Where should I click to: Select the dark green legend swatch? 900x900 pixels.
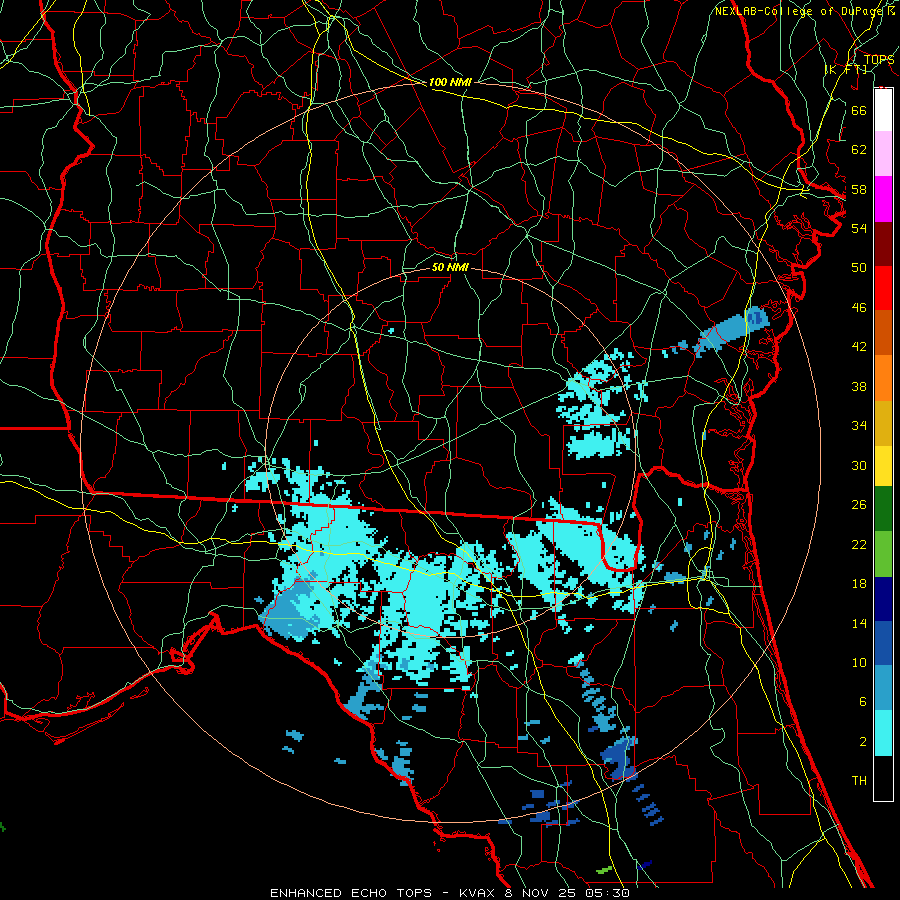click(883, 509)
